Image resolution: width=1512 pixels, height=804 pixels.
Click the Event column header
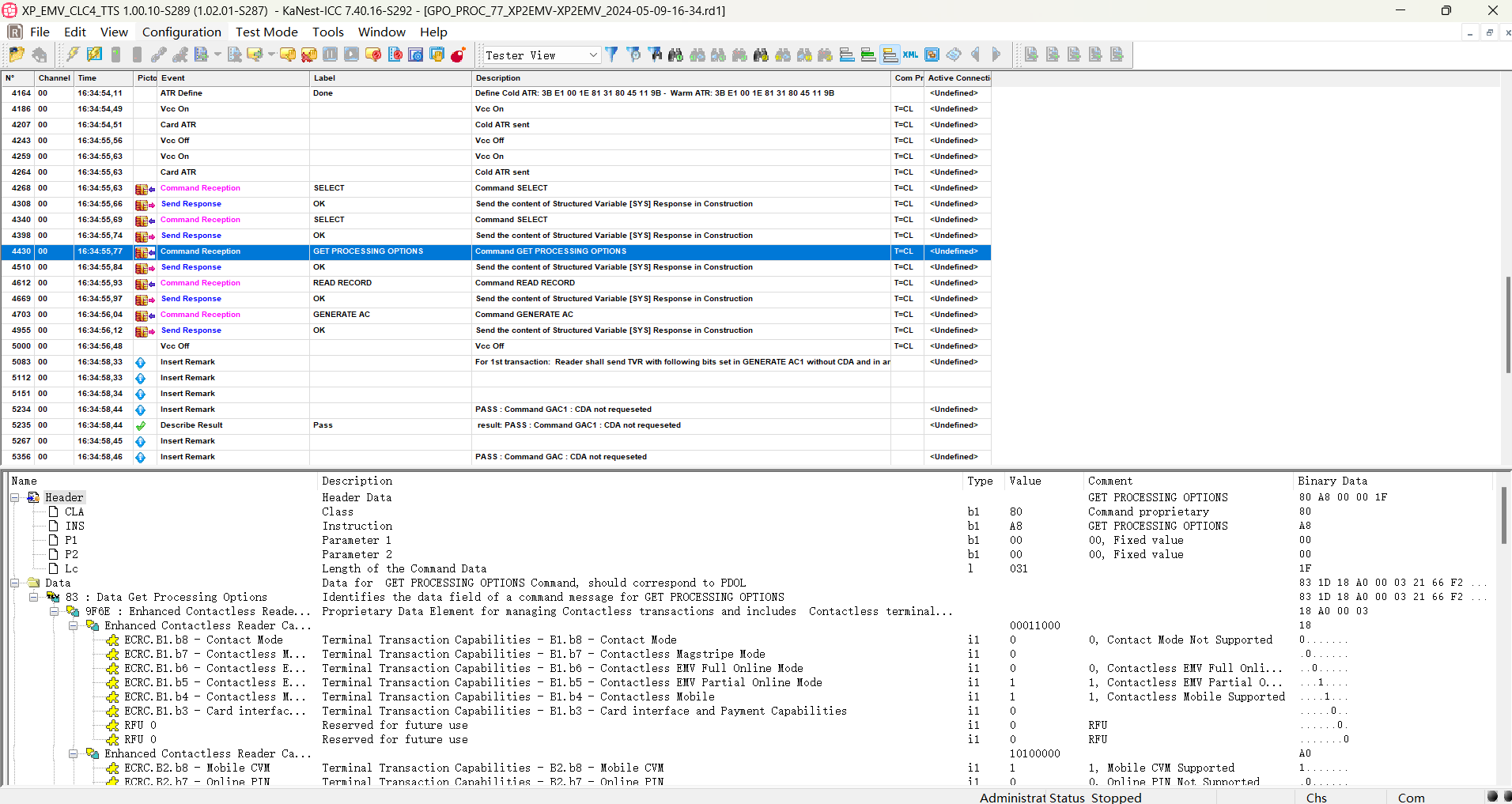(172, 78)
